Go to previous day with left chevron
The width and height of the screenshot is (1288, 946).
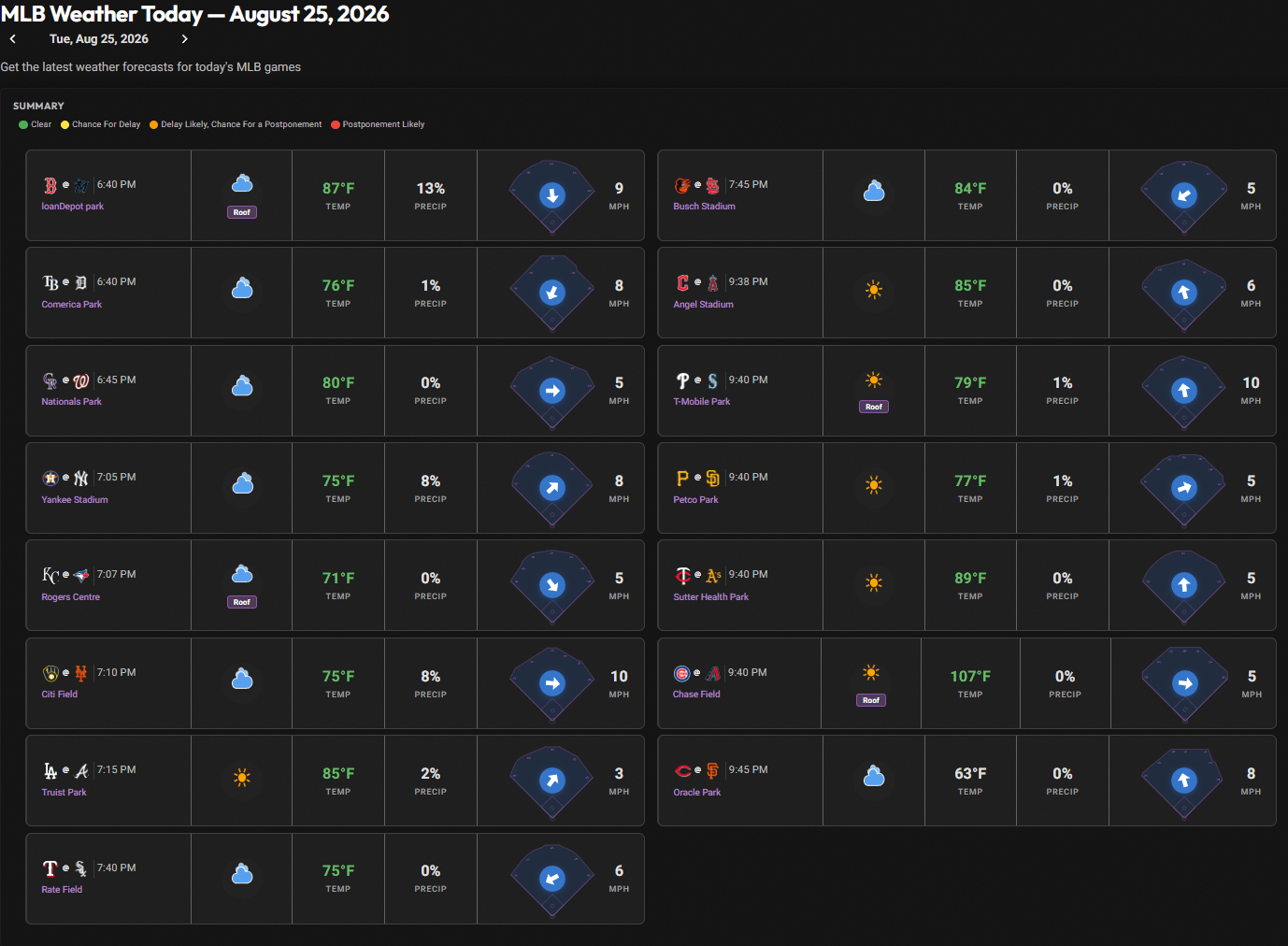pyautogui.click(x=13, y=39)
